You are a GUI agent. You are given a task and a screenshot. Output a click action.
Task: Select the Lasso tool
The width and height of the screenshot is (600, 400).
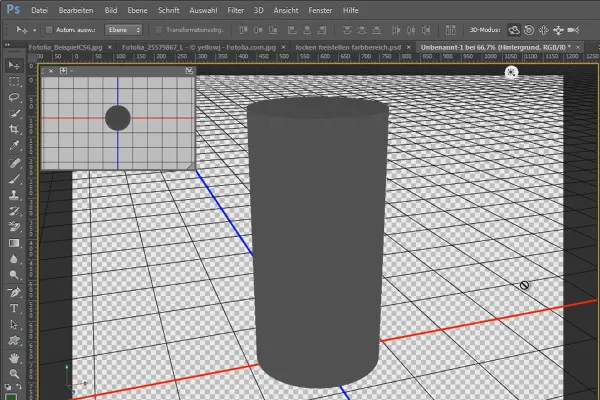coord(14,97)
